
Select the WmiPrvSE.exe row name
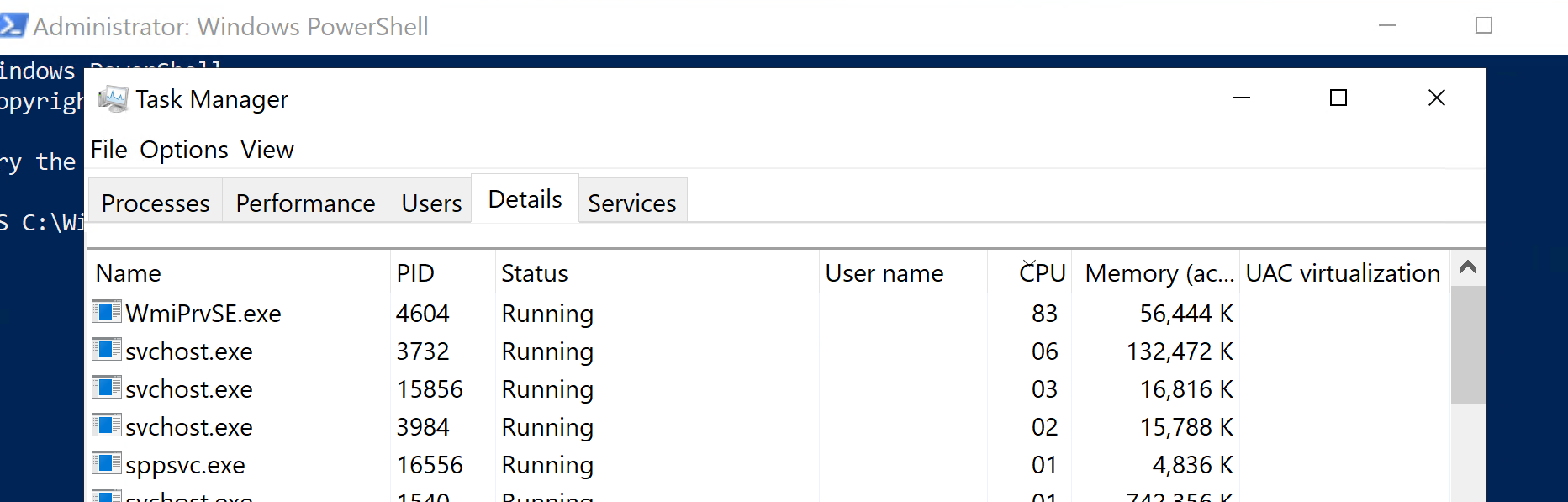(203, 314)
